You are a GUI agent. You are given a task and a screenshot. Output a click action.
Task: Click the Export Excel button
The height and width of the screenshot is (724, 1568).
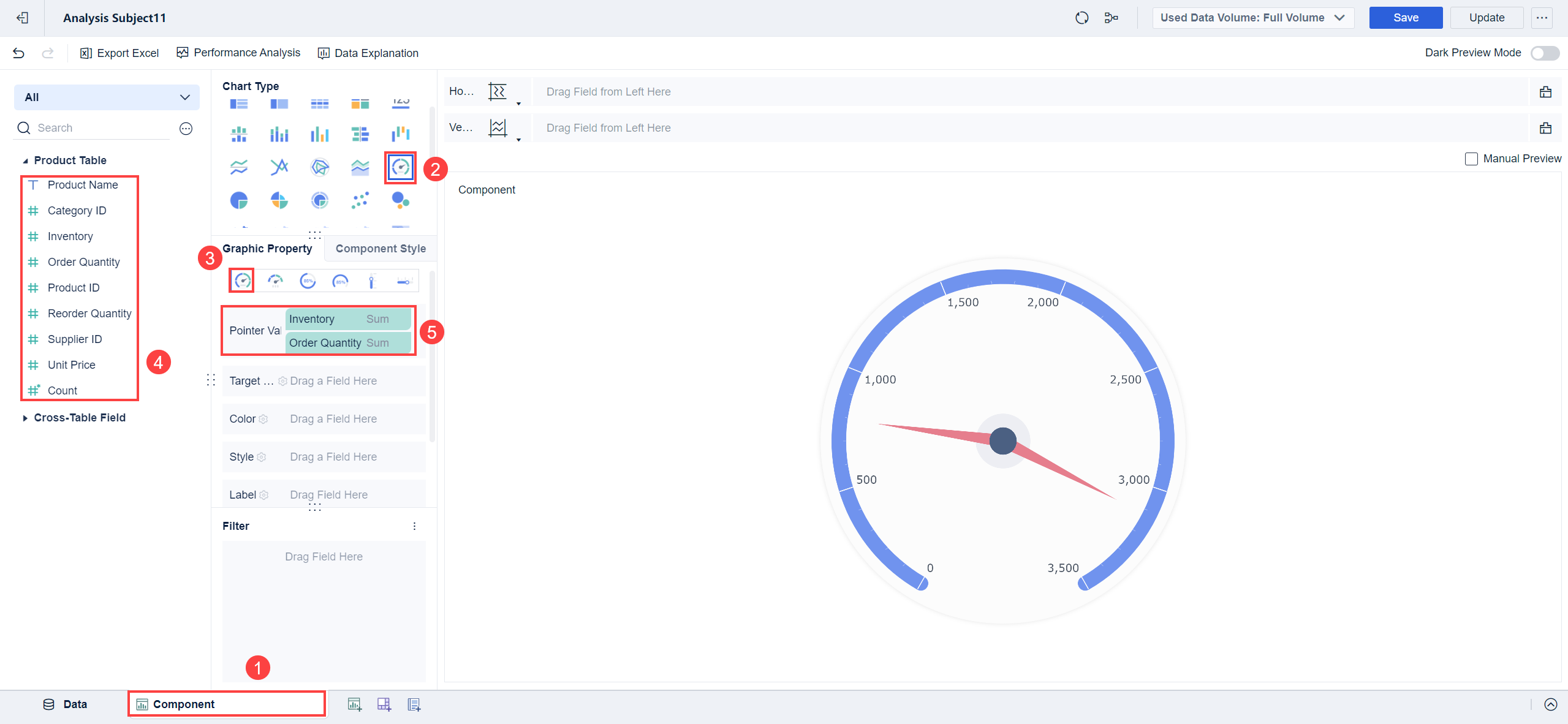point(120,53)
